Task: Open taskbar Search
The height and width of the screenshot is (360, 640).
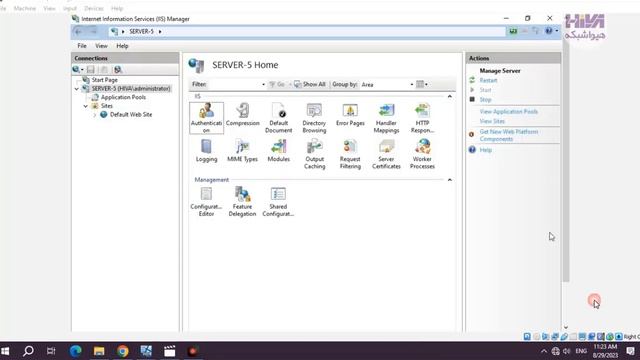Action: pos(28,351)
